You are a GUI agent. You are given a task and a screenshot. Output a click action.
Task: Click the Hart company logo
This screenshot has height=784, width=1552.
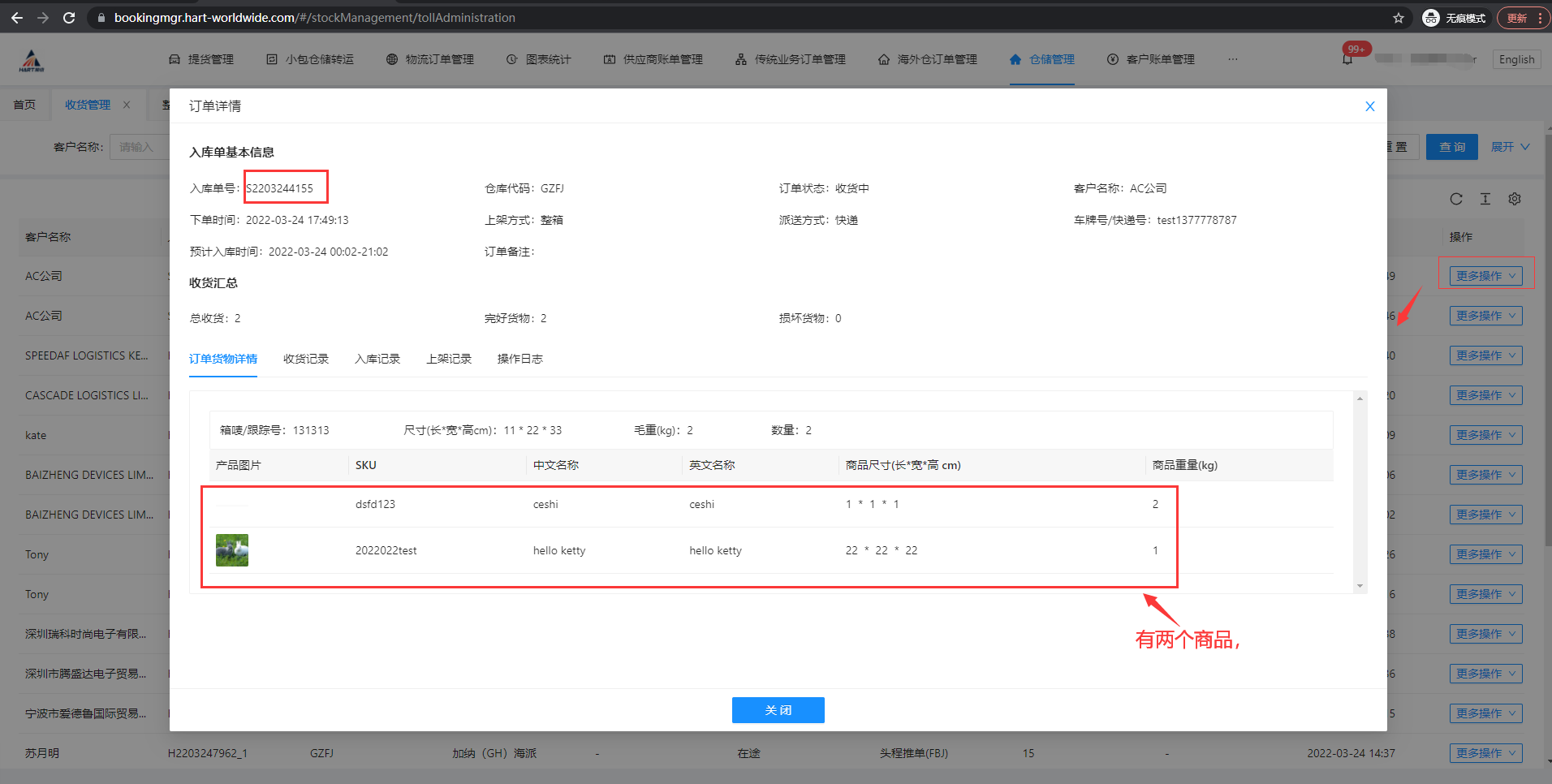click(32, 60)
